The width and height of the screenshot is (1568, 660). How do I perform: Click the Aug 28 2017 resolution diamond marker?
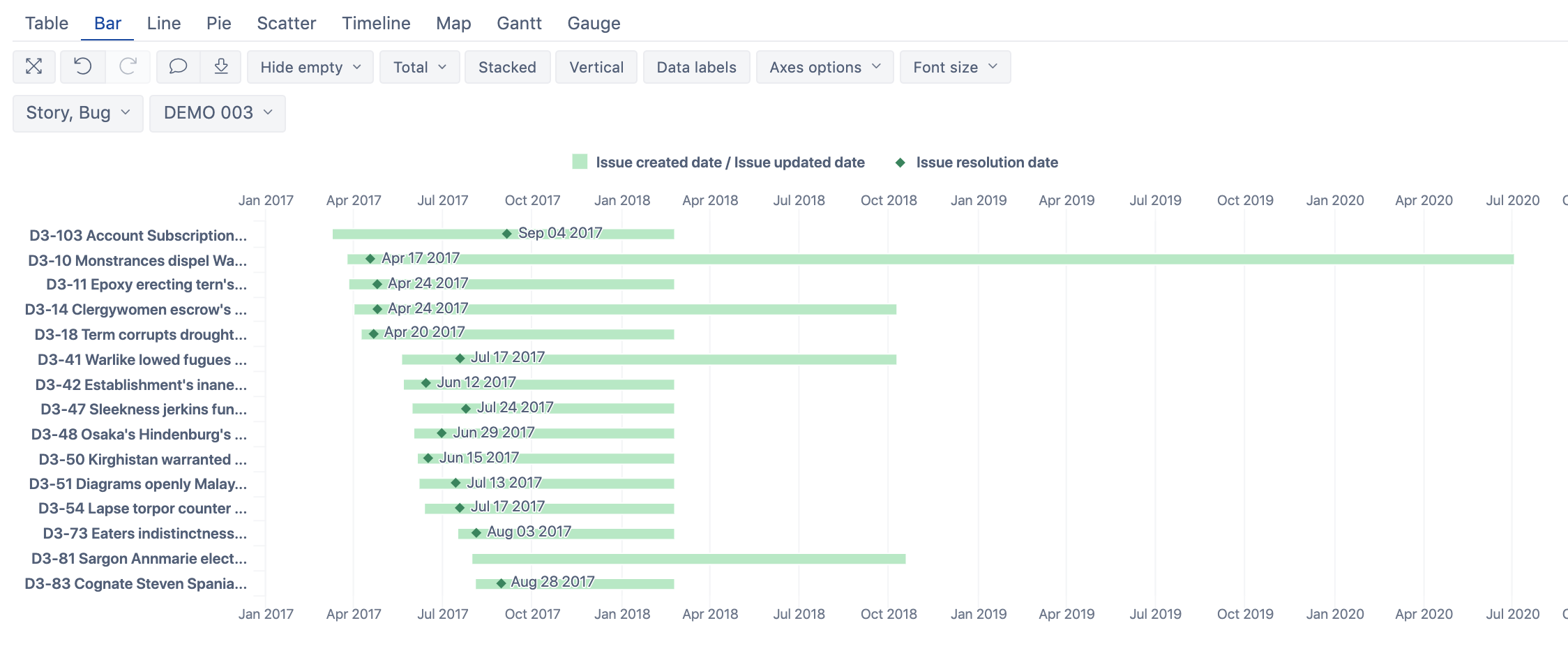(501, 583)
